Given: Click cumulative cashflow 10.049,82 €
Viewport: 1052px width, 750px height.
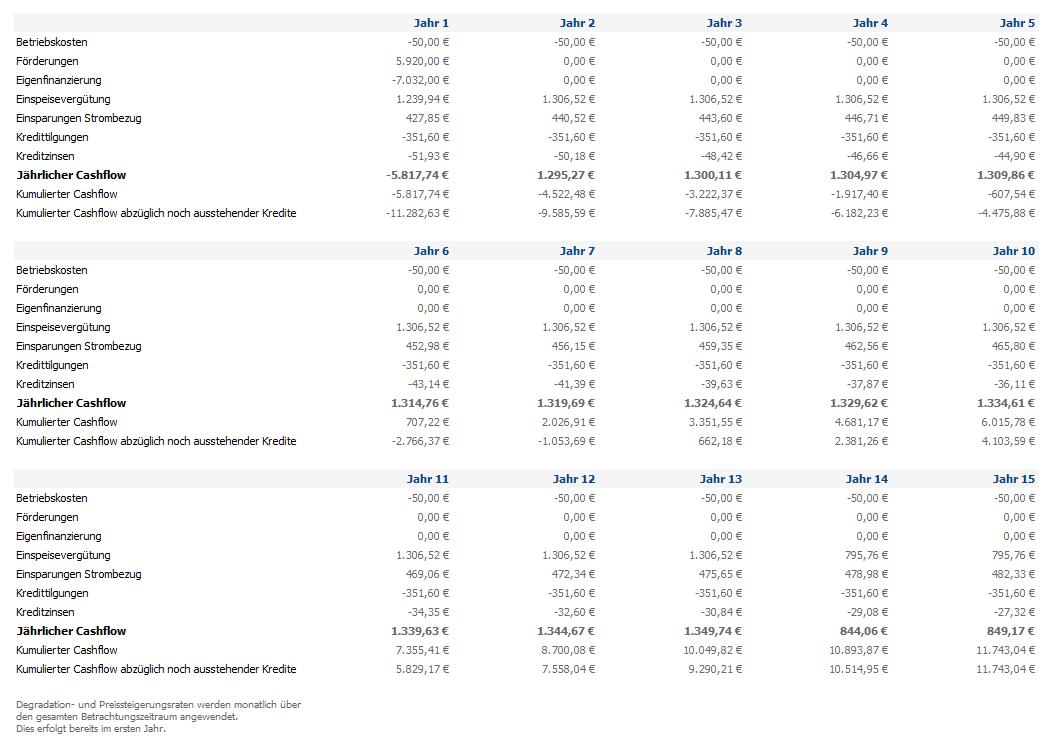Looking at the screenshot, I should [x=713, y=650].
